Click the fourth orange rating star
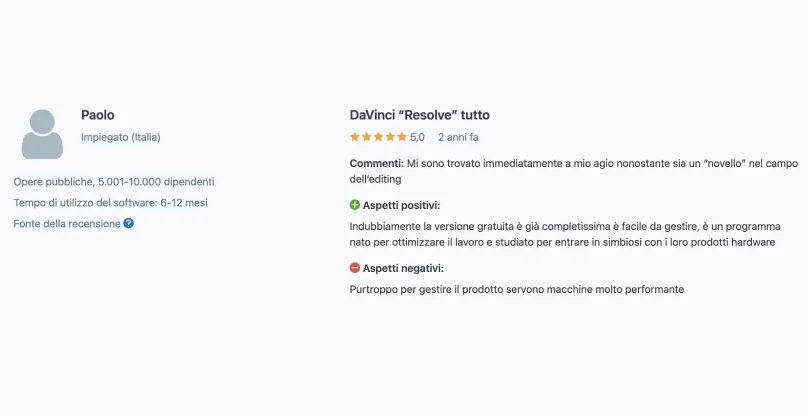 390,137
